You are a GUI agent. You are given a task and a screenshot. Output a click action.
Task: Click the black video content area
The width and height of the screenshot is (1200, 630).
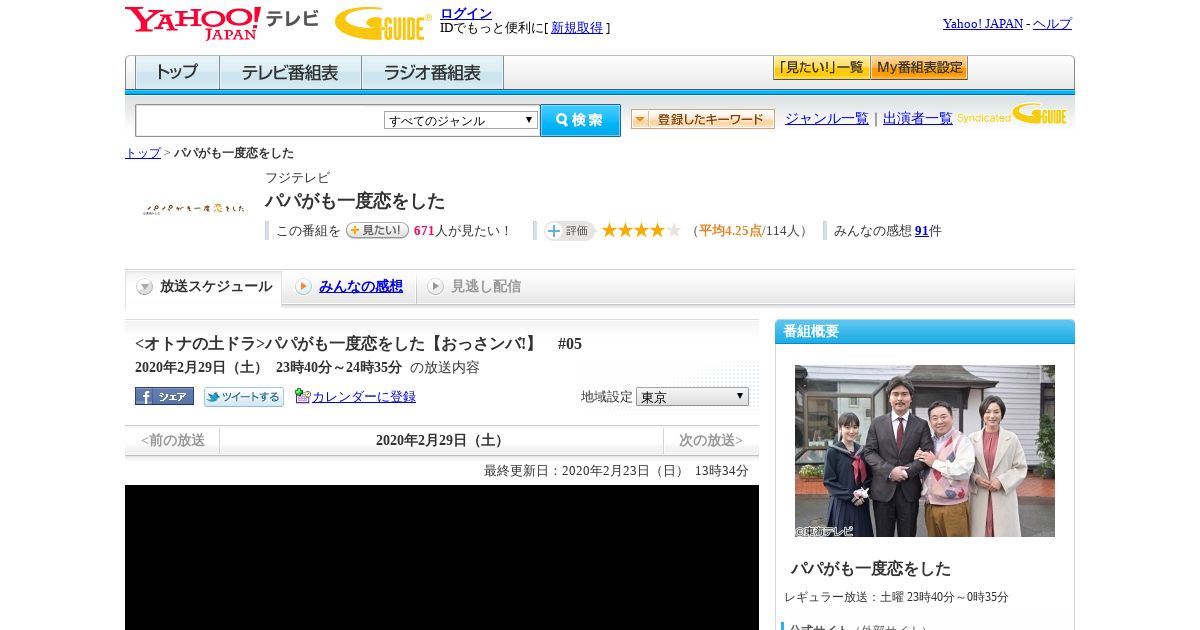(x=442, y=557)
